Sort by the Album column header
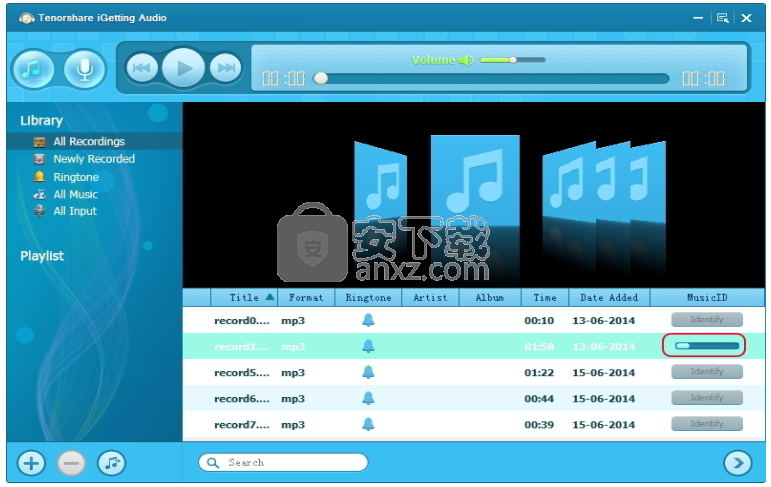This screenshot has height=487, width=771. pos(490,298)
